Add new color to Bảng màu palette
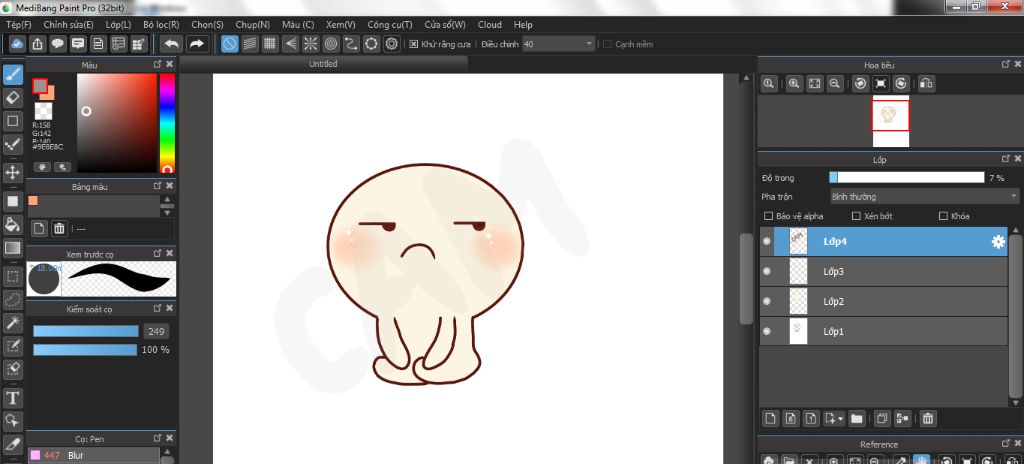The height and width of the screenshot is (464, 1024). coord(39,228)
